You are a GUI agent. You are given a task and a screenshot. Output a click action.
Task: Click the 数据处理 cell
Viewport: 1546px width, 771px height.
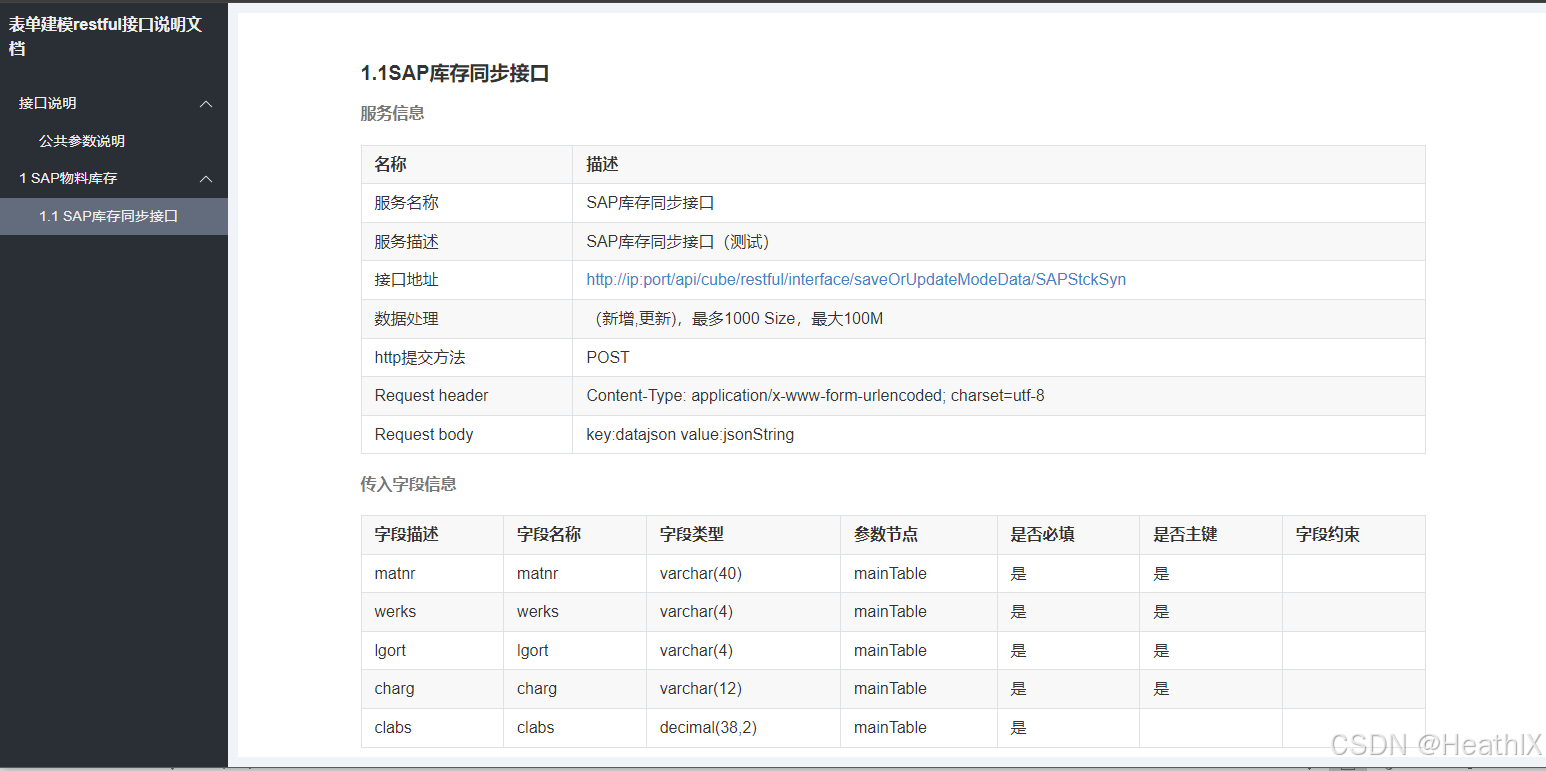[467, 319]
